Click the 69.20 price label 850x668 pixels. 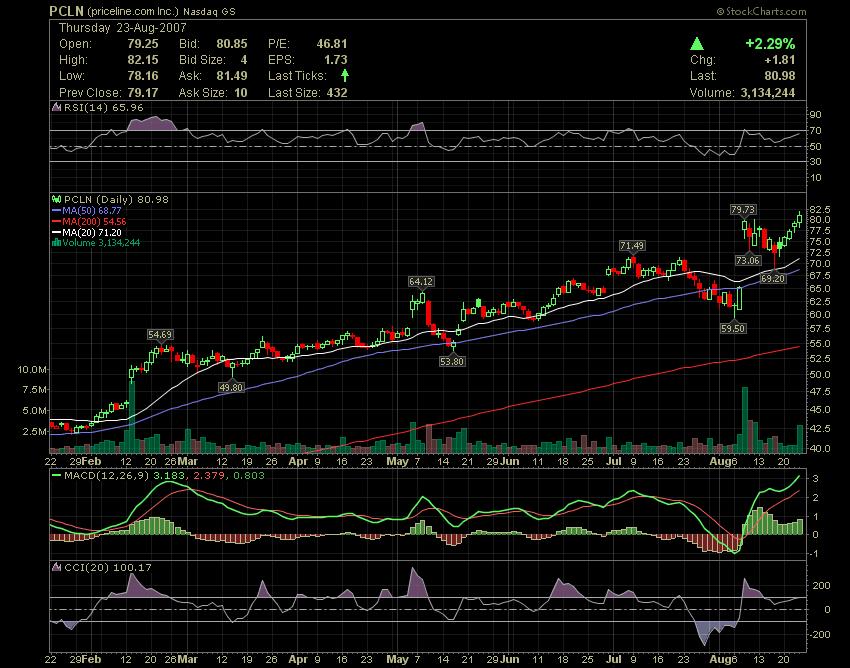pyautogui.click(x=772, y=278)
